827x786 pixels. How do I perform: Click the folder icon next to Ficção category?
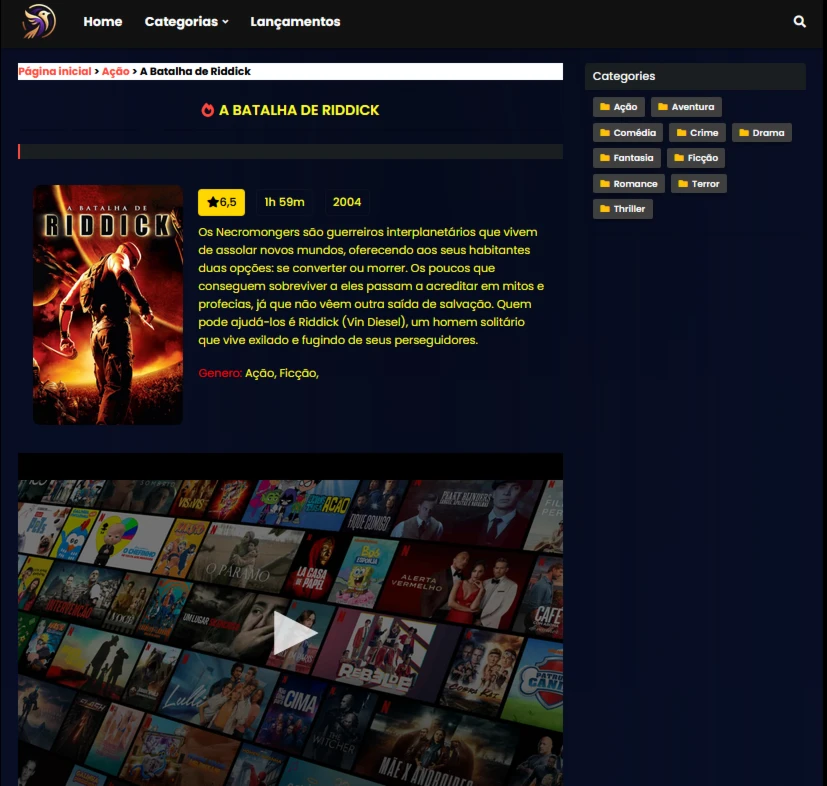tap(679, 158)
